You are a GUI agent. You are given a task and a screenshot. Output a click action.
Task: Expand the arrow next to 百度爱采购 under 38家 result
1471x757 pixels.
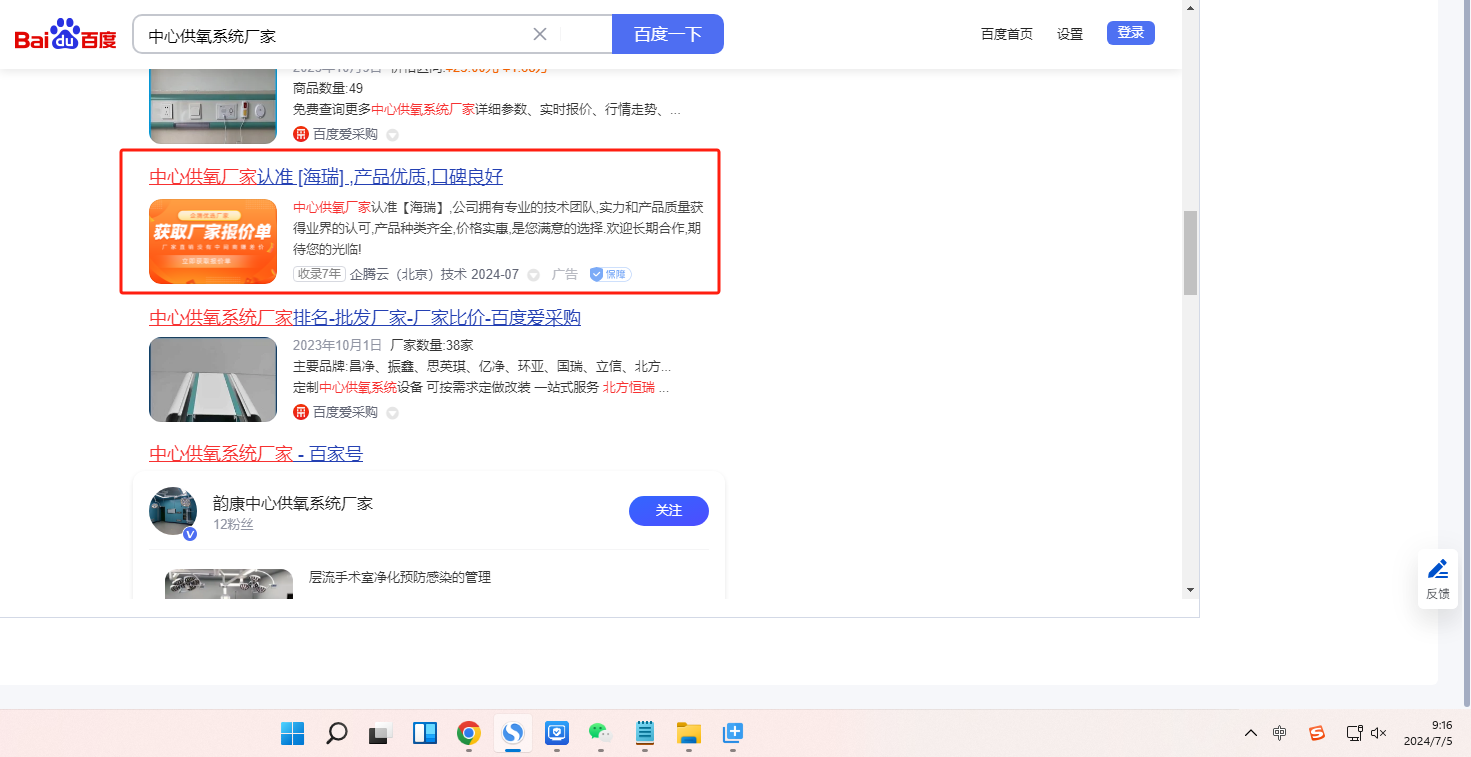[392, 413]
